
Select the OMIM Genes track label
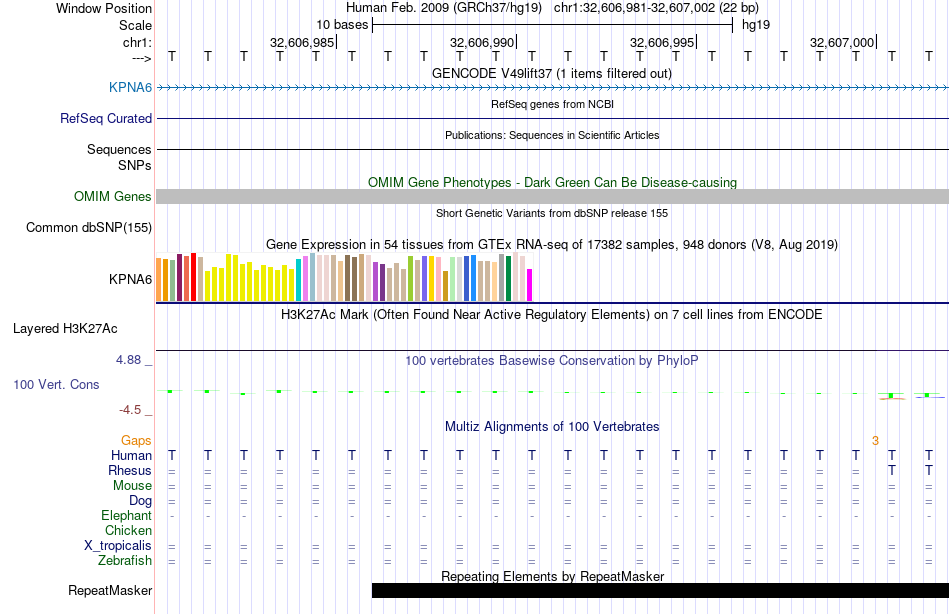tap(113, 196)
